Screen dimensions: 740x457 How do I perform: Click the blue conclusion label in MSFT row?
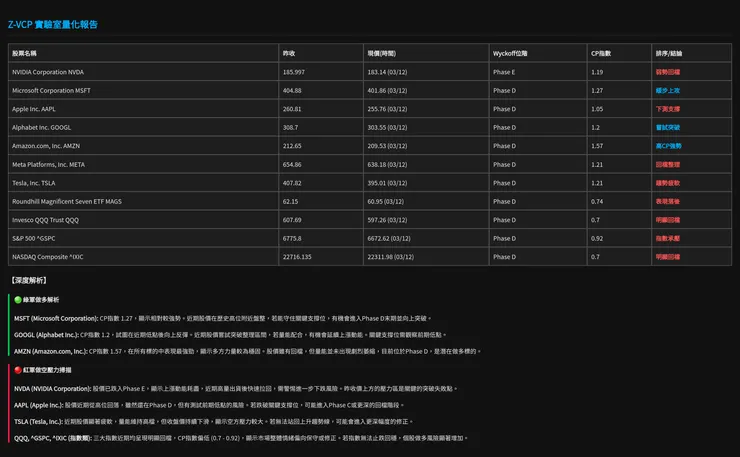[x=668, y=91]
